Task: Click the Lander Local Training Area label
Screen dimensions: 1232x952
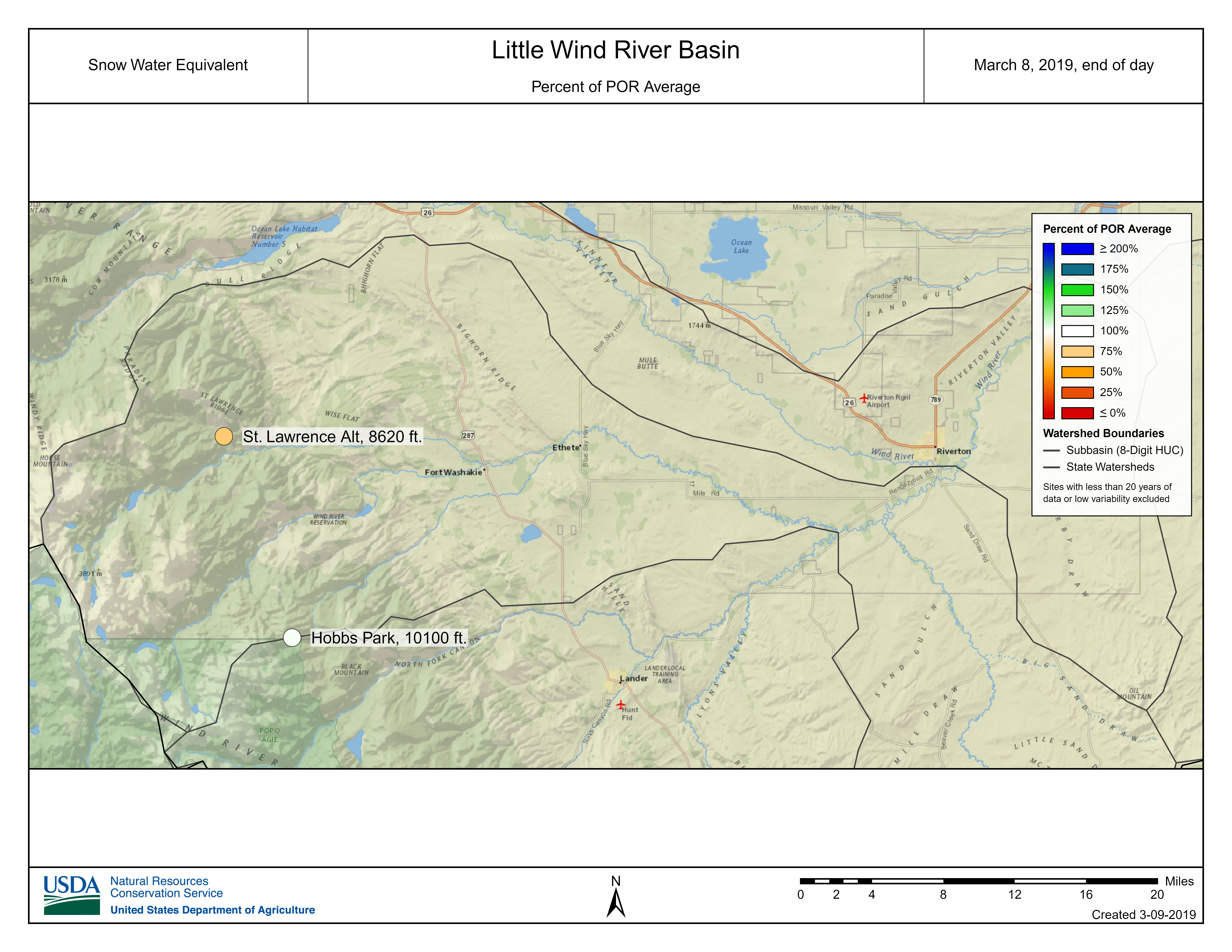Action: [665, 675]
